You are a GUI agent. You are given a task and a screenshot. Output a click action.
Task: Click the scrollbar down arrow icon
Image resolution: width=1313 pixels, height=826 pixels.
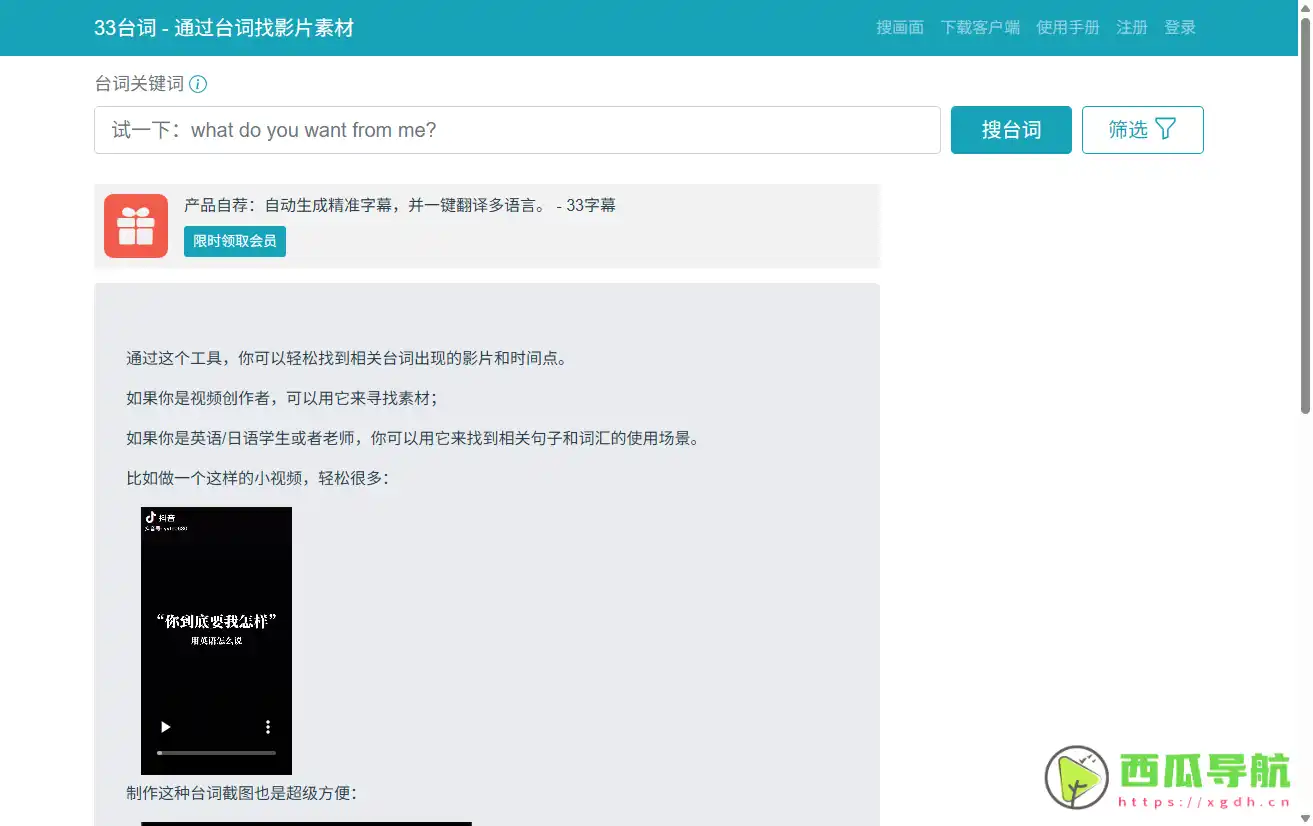tap(1306, 820)
